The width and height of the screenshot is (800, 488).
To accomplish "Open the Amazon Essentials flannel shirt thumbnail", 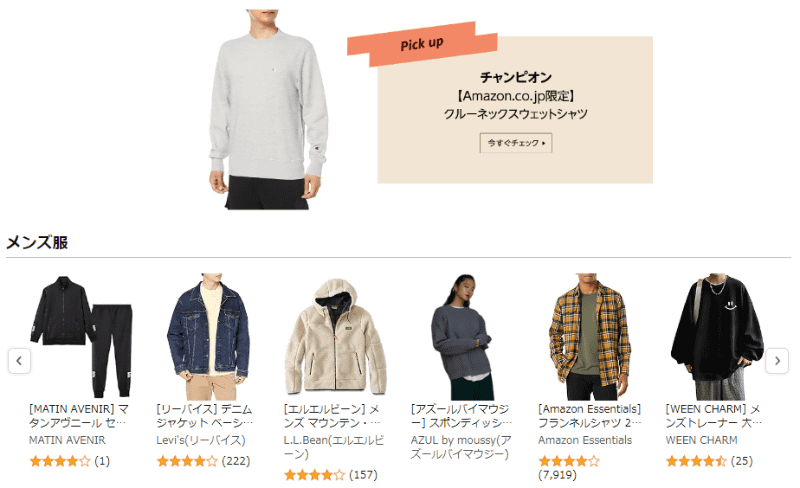I will tap(590, 336).
